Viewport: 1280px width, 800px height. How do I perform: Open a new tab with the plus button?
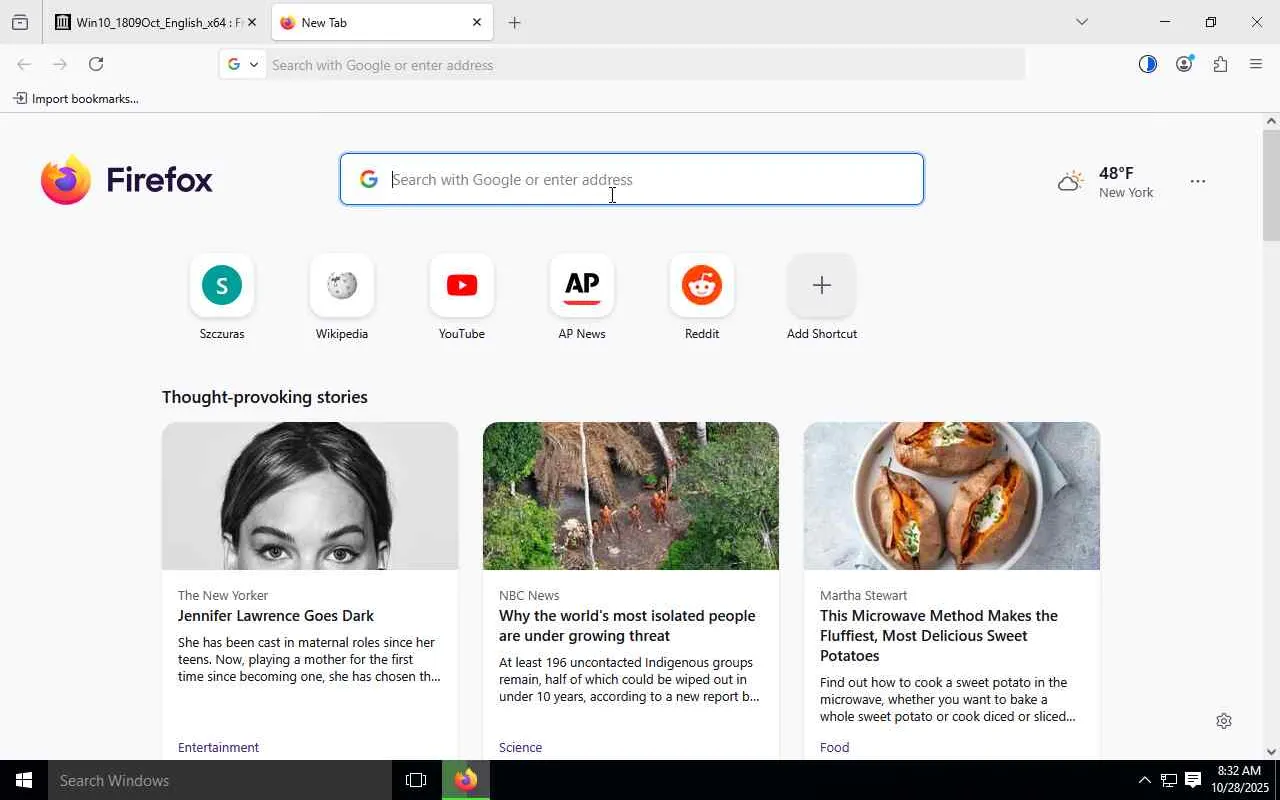pos(514,22)
